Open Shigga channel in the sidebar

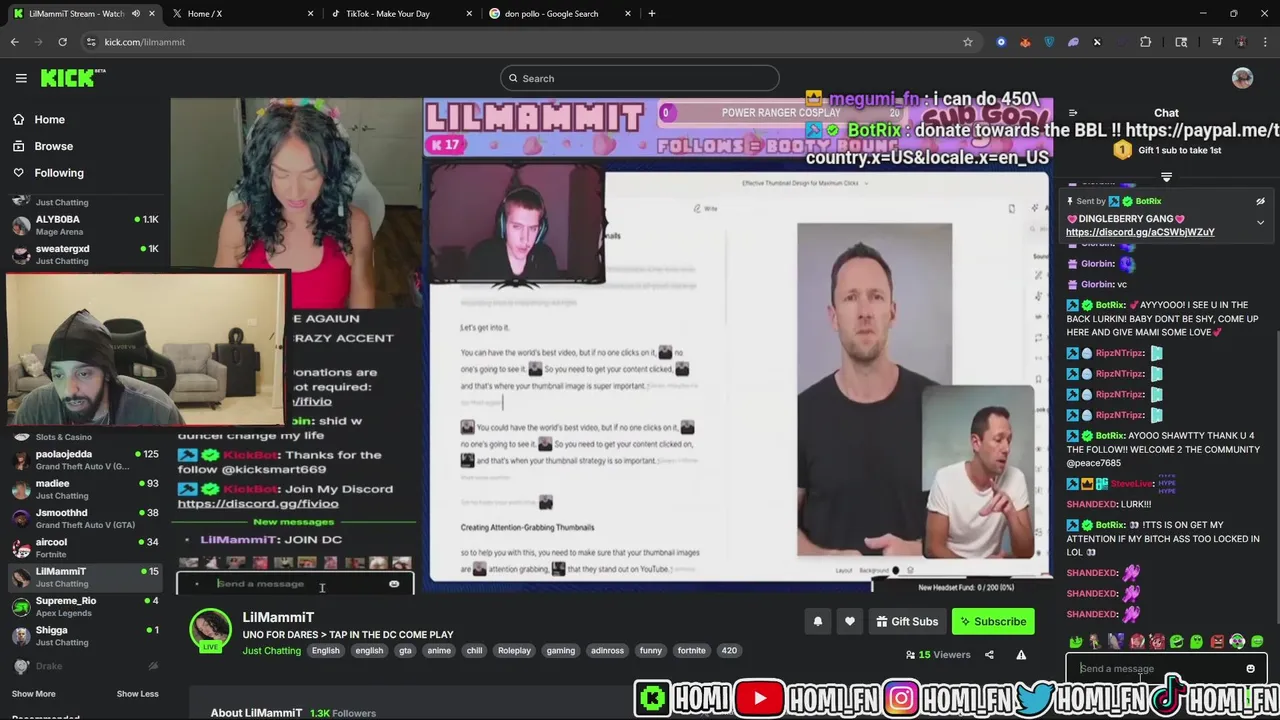85,636
